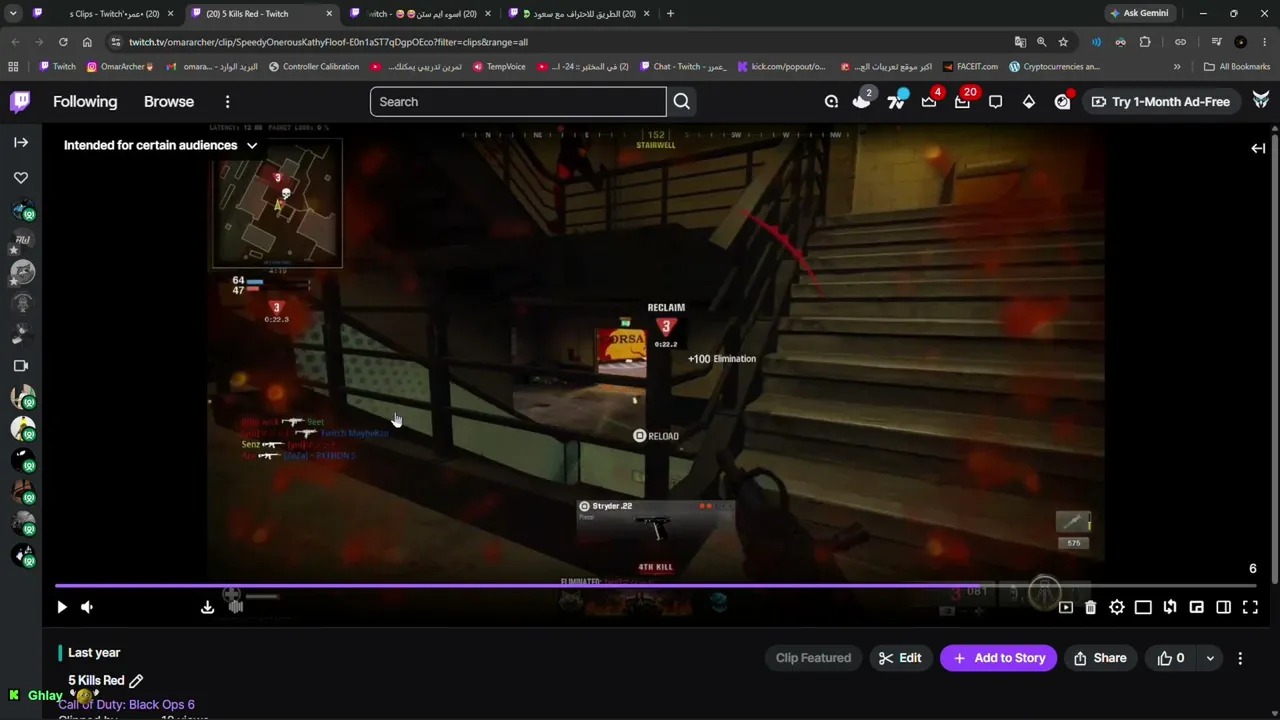Viewport: 1280px width, 720px height.
Task: Open the FACEIT.com bookmark
Action: (970, 67)
